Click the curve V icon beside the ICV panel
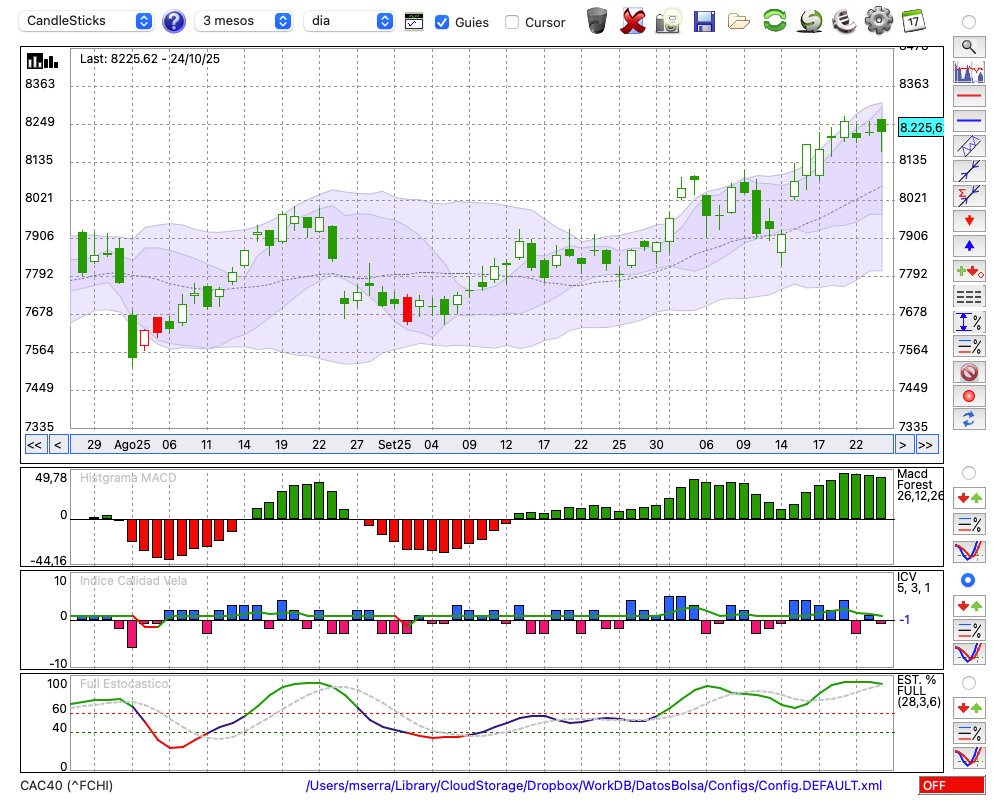 point(969,654)
